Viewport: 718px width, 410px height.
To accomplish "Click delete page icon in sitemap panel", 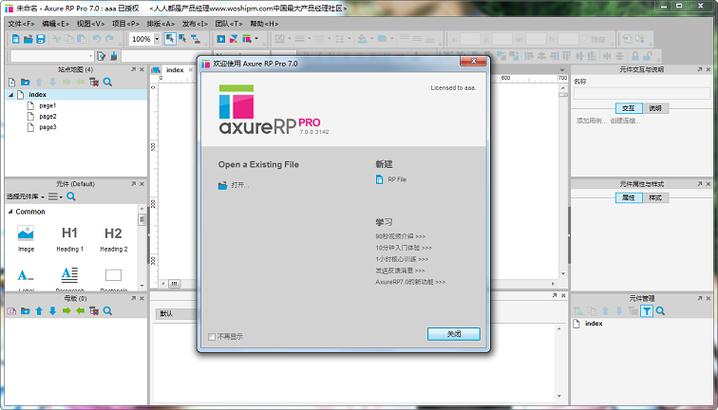I will pyautogui.click(x=94, y=82).
